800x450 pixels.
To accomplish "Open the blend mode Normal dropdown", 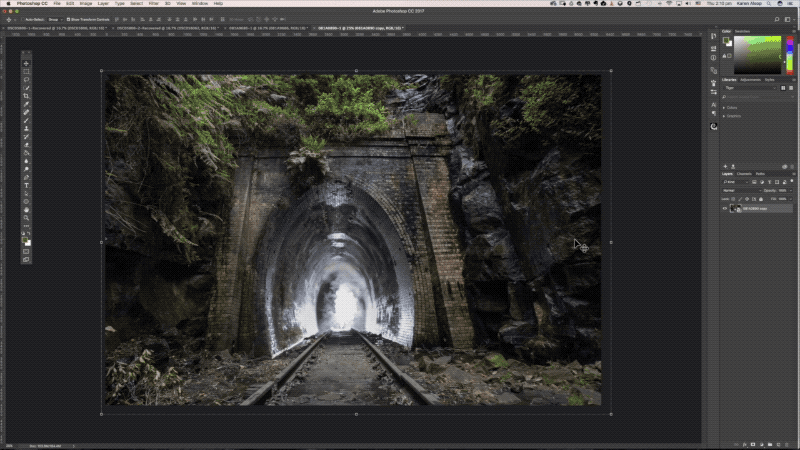I will click(741, 191).
